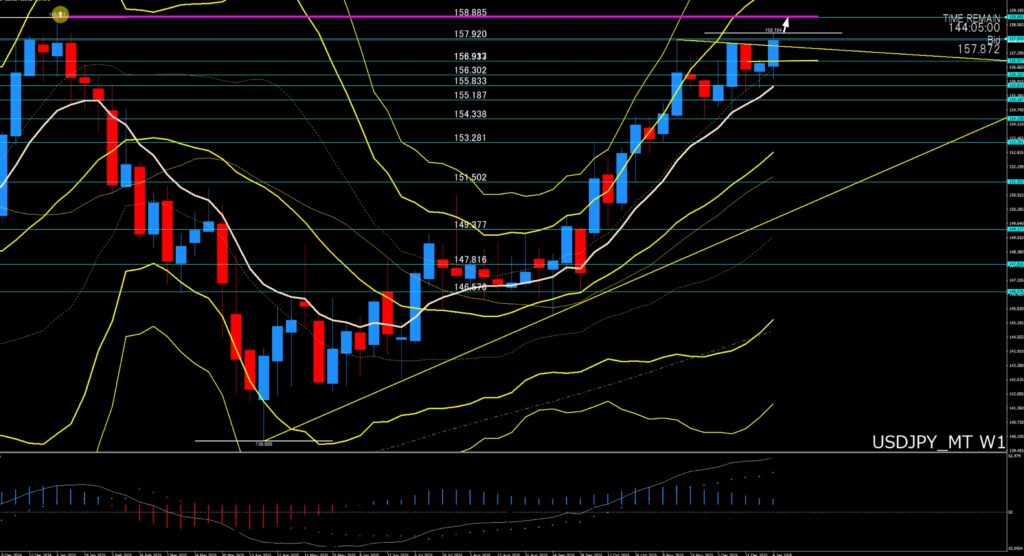Image resolution: width=1024 pixels, height=556 pixels.
Task: Click the right-side price scale axis
Action: click(x=1013, y=250)
